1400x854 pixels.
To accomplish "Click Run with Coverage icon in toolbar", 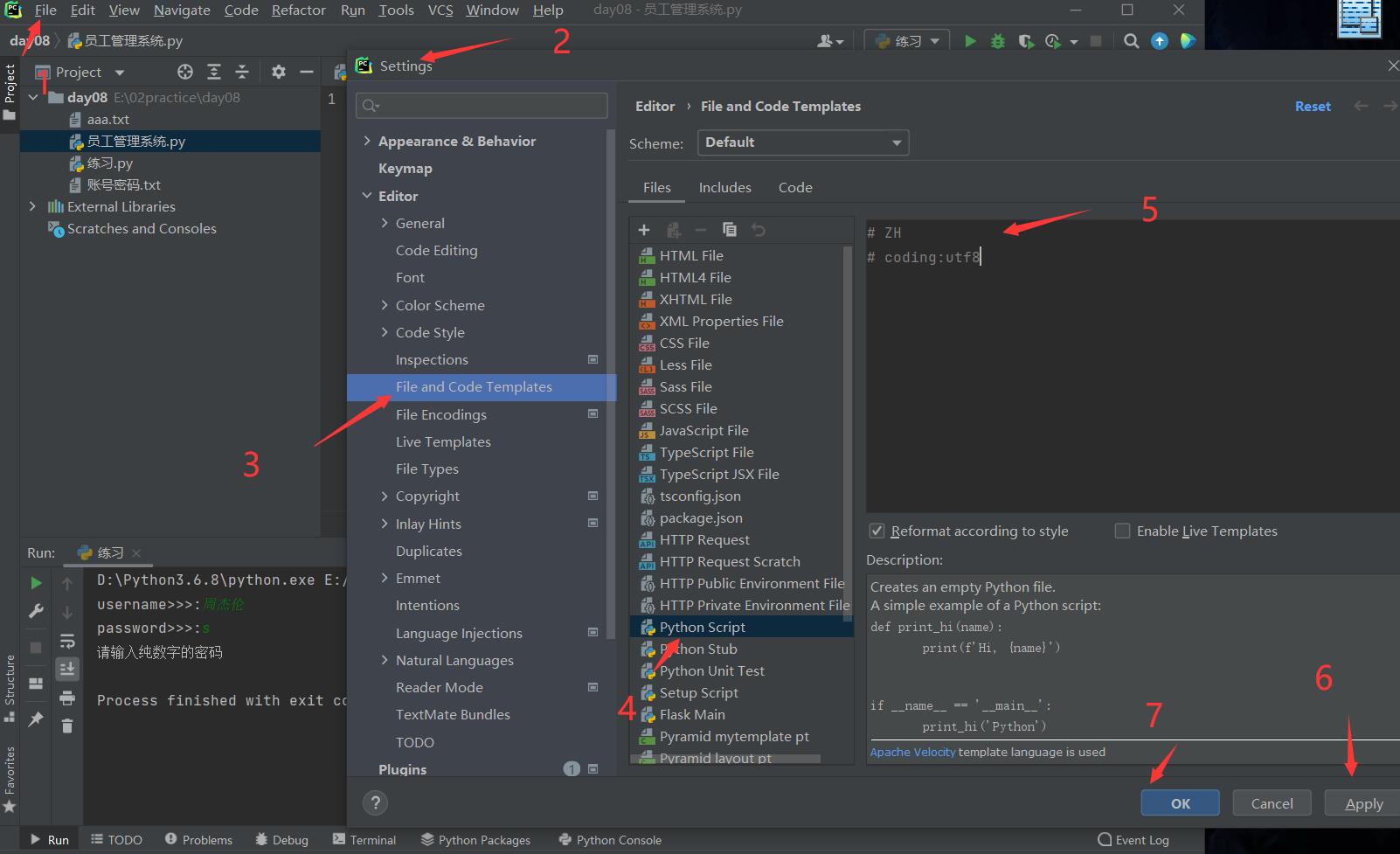I will [1026, 41].
